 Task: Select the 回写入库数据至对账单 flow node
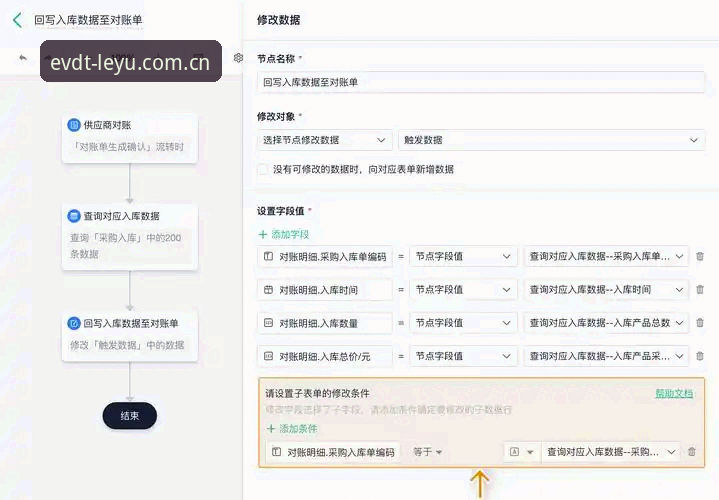tap(130, 336)
